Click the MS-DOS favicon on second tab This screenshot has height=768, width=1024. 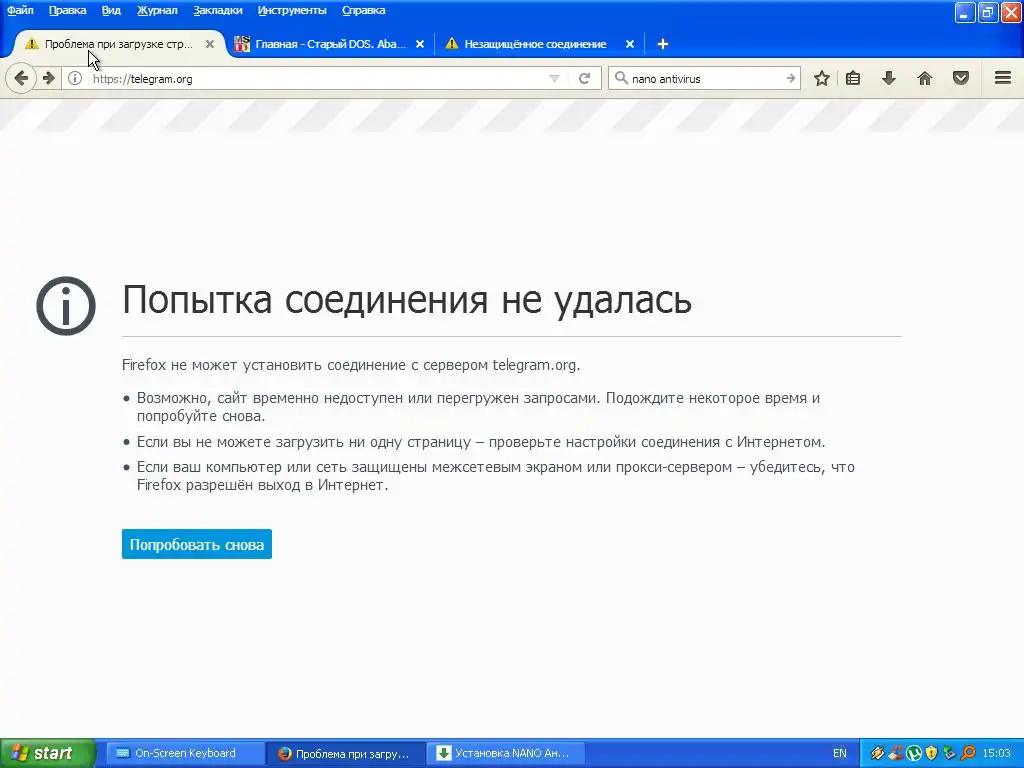click(x=242, y=44)
